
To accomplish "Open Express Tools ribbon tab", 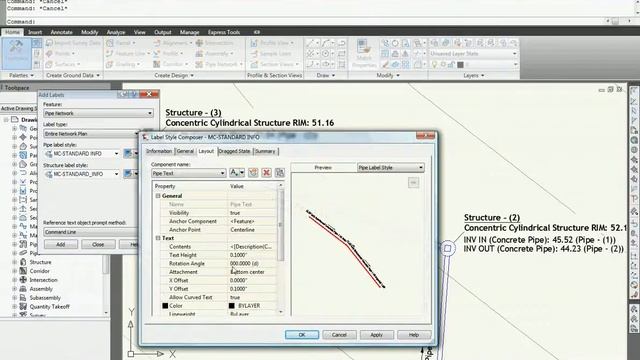I will pos(224,32).
